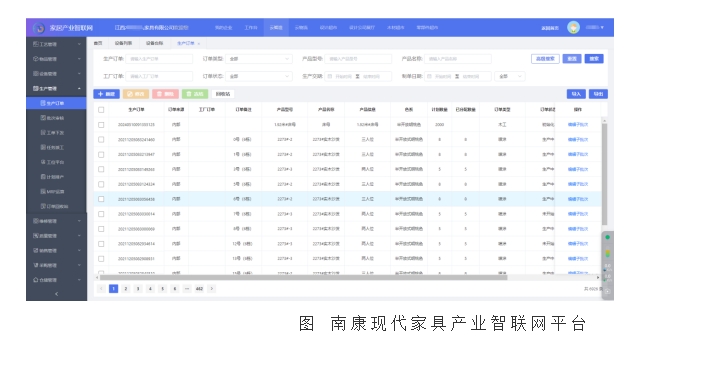This screenshot has height=384, width=714.
Task: Click the red trash 删除 button
Action: tap(165, 94)
